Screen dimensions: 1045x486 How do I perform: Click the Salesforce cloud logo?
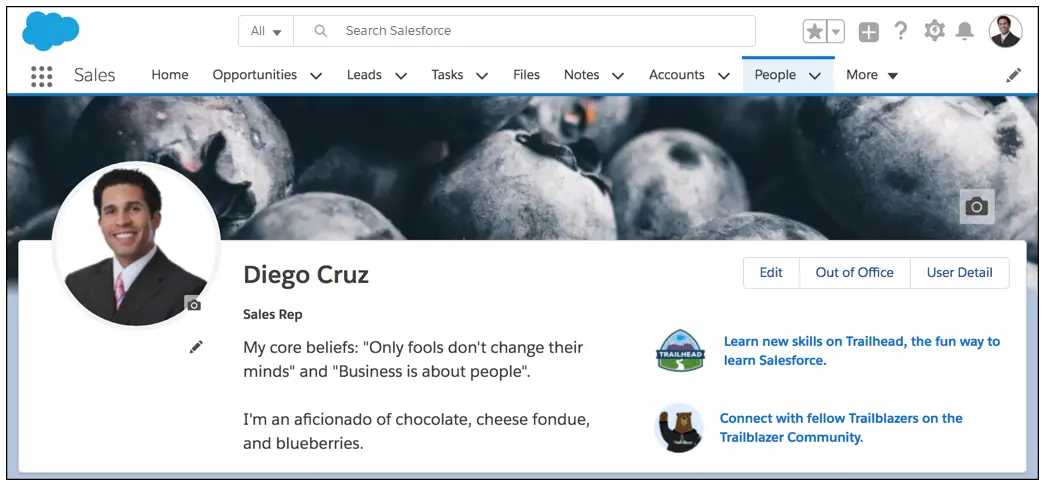pyautogui.click(x=51, y=31)
